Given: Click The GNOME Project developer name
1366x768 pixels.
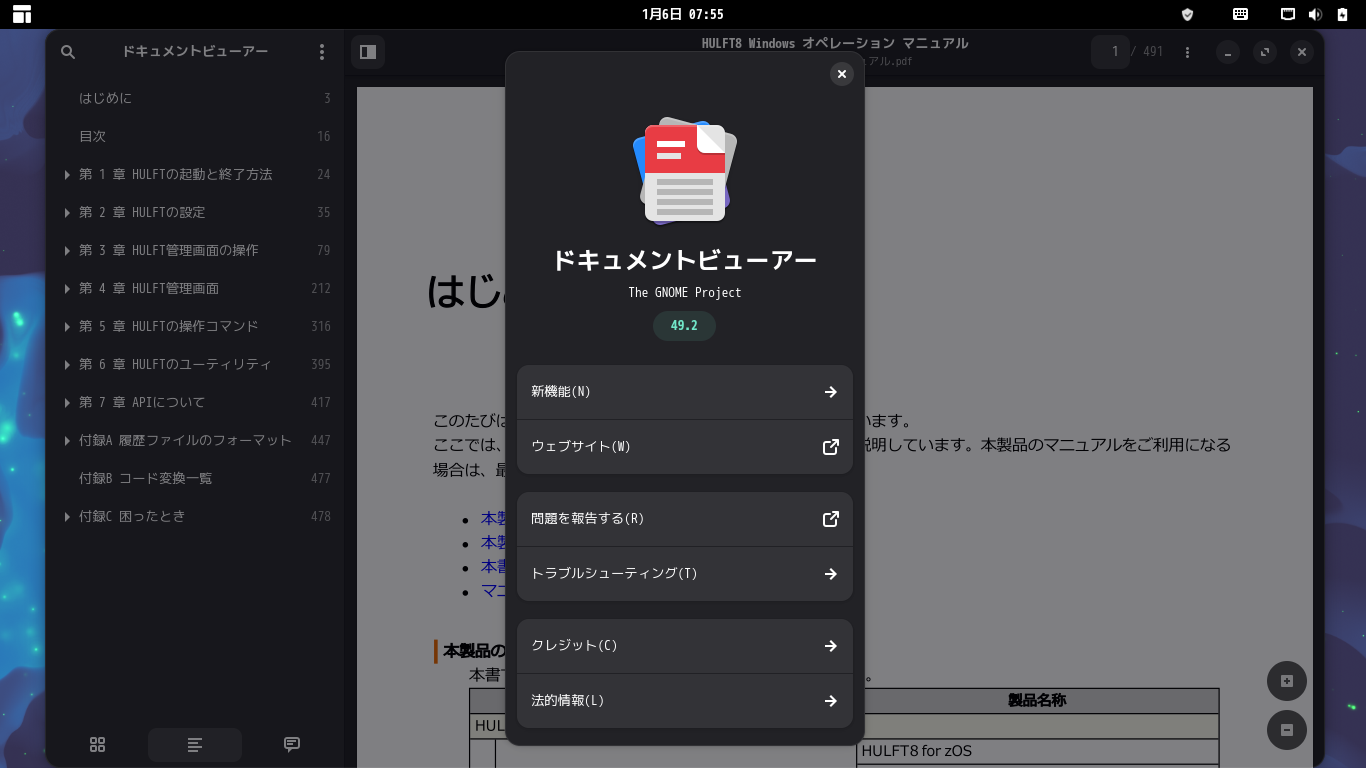Looking at the screenshot, I should click(x=685, y=293).
